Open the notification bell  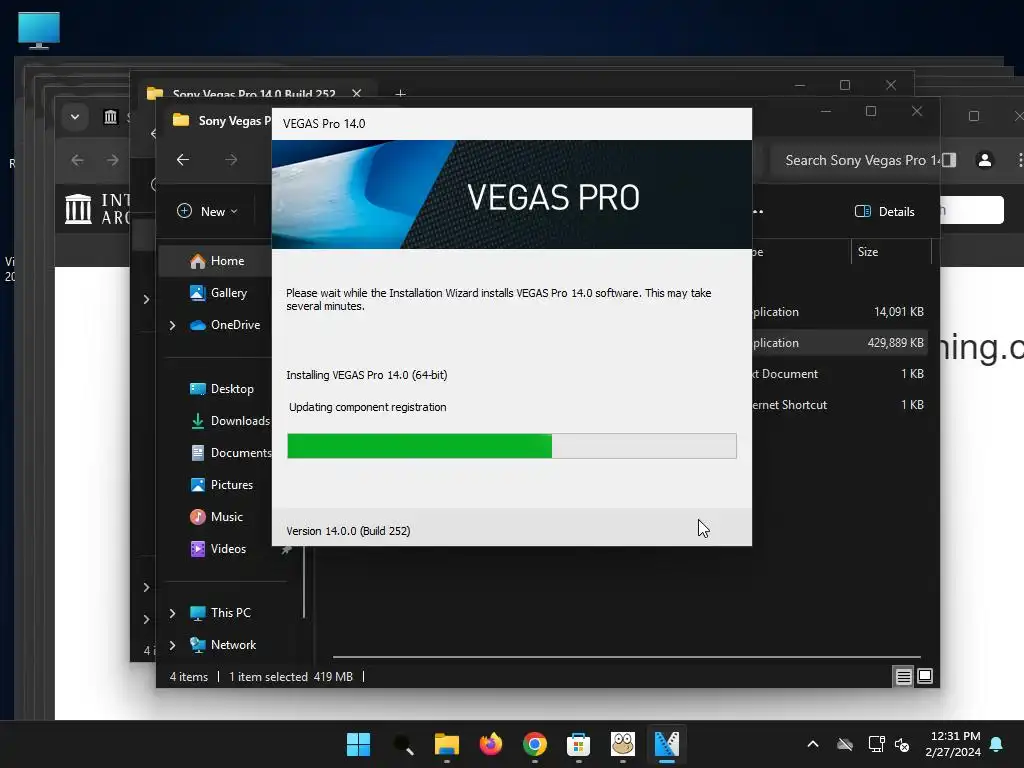coord(997,744)
